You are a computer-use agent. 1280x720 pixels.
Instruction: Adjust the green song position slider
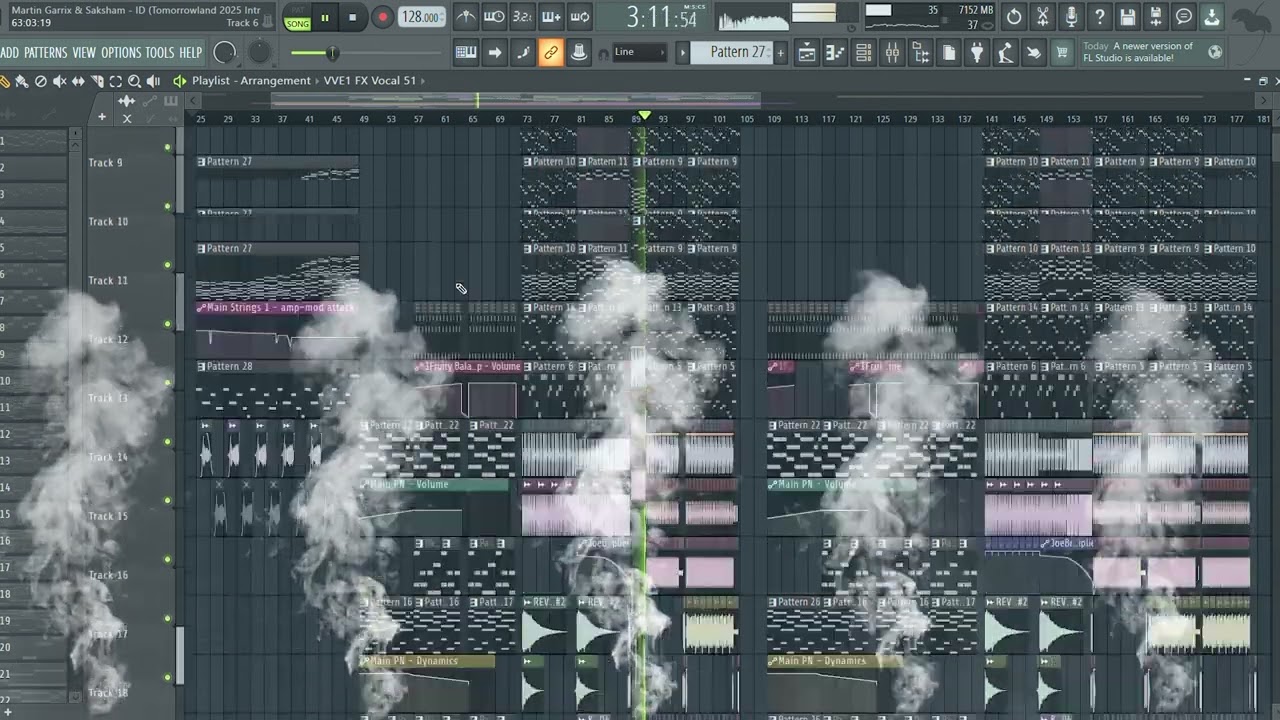click(x=366, y=53)
